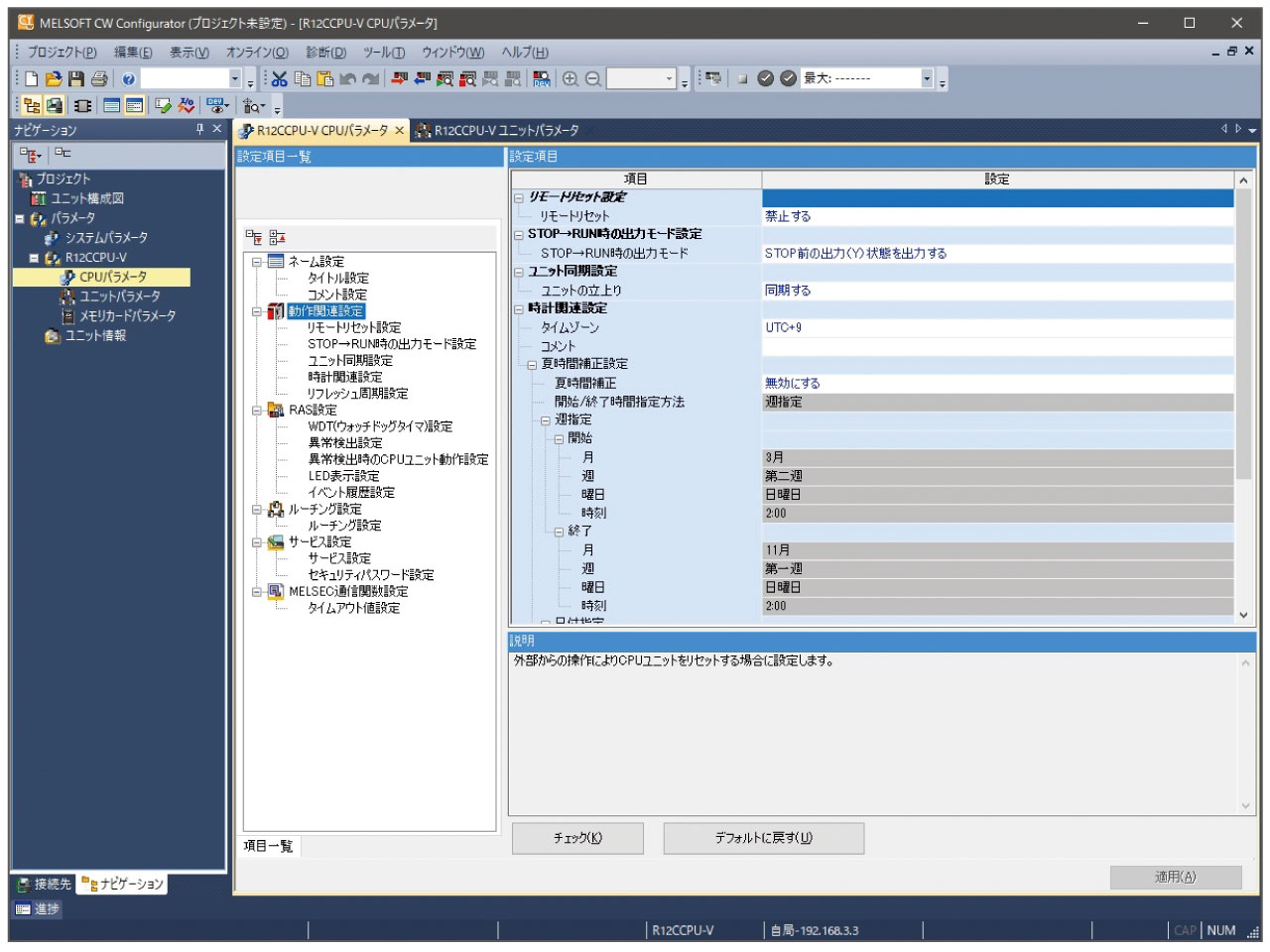Click the Cut scissors icon
This screenshot has width=1270, height=952.
[280, 79]
